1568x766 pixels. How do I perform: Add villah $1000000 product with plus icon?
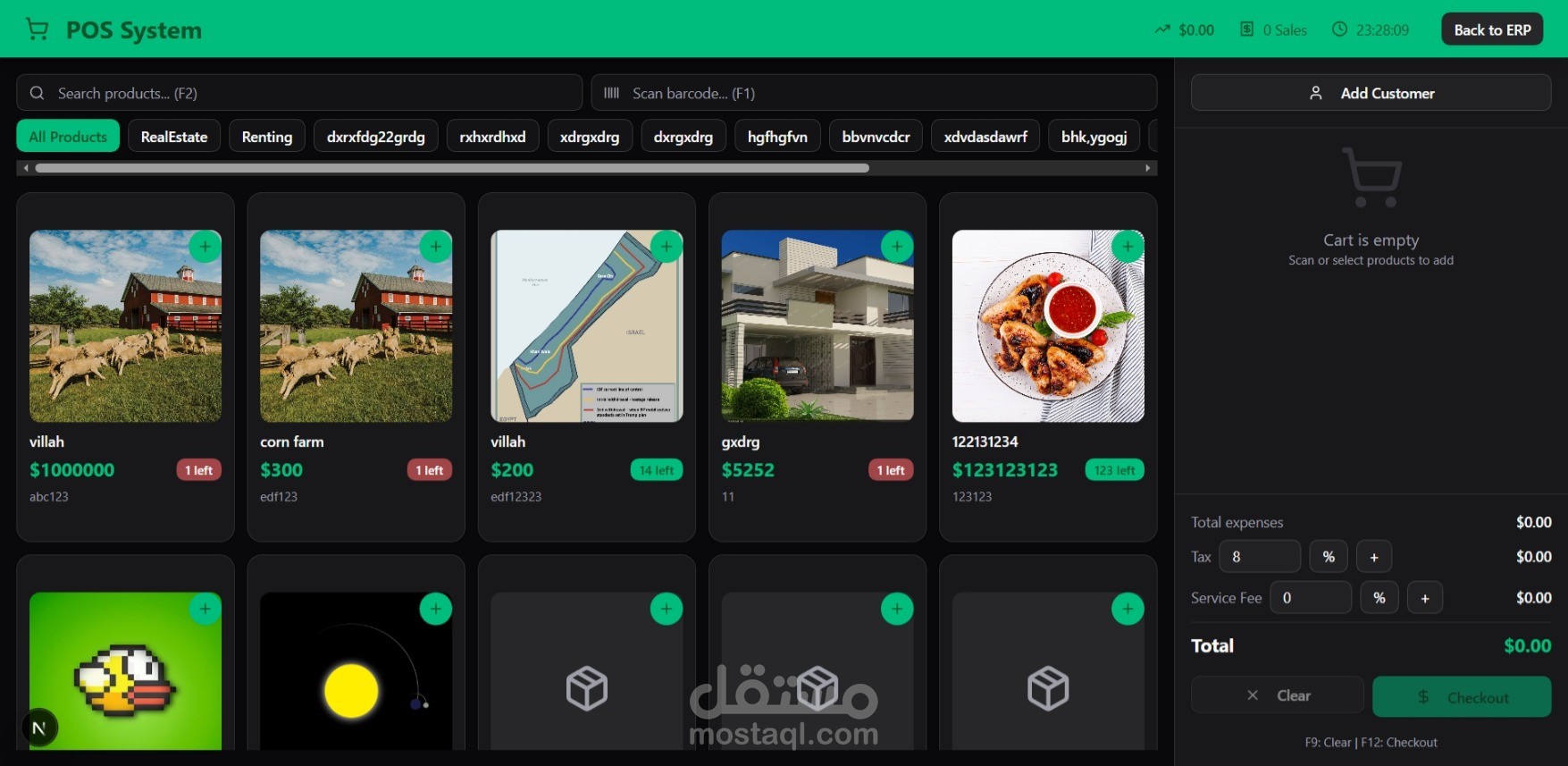click(x=205, y=247)
